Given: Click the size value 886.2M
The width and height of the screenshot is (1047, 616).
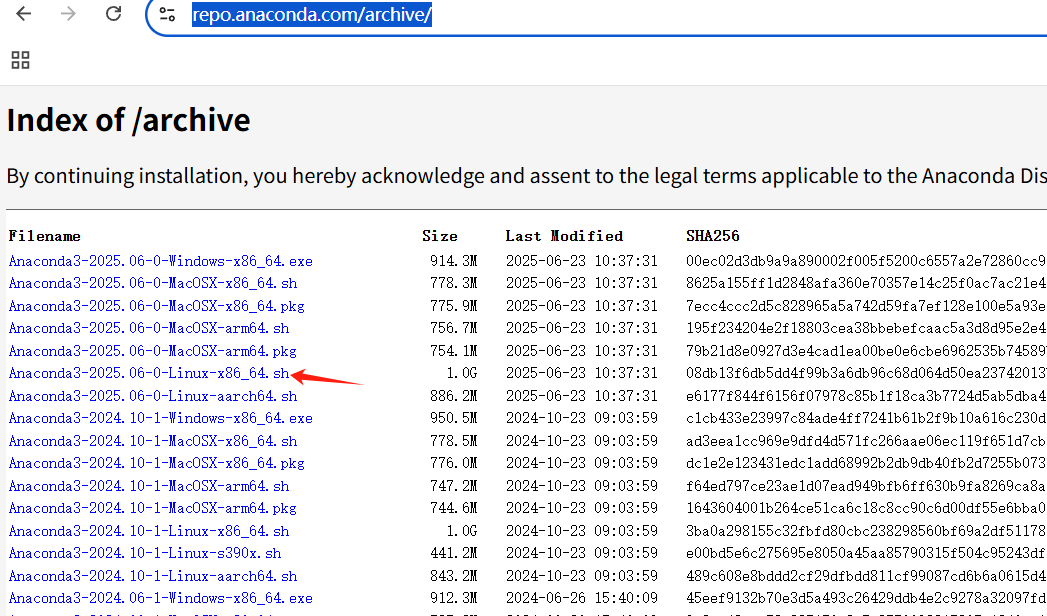Looking at the screenshot, I should tap(453, 396).
